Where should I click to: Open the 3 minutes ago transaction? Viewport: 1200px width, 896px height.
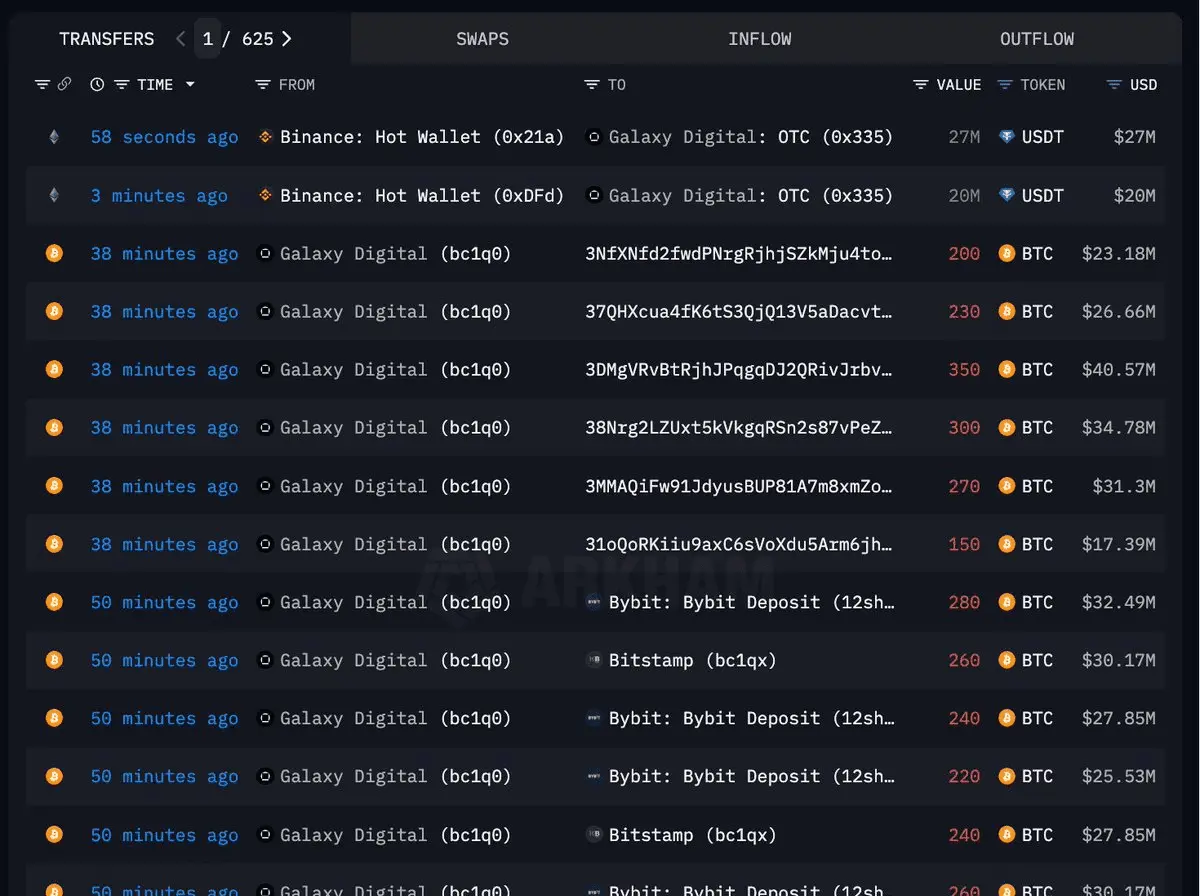coord(159,196)
